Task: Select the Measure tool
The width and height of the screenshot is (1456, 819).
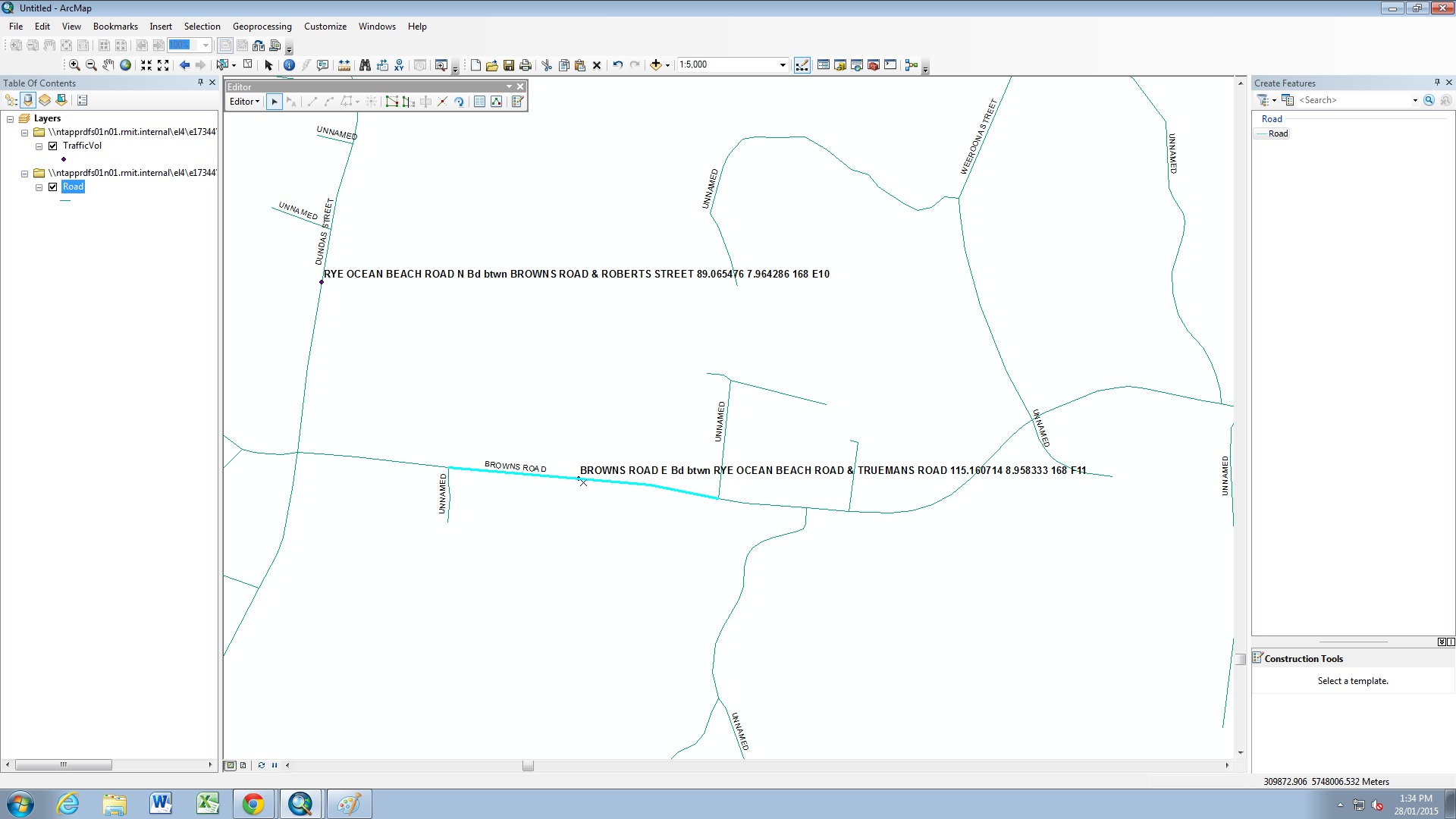Action: 344,65
